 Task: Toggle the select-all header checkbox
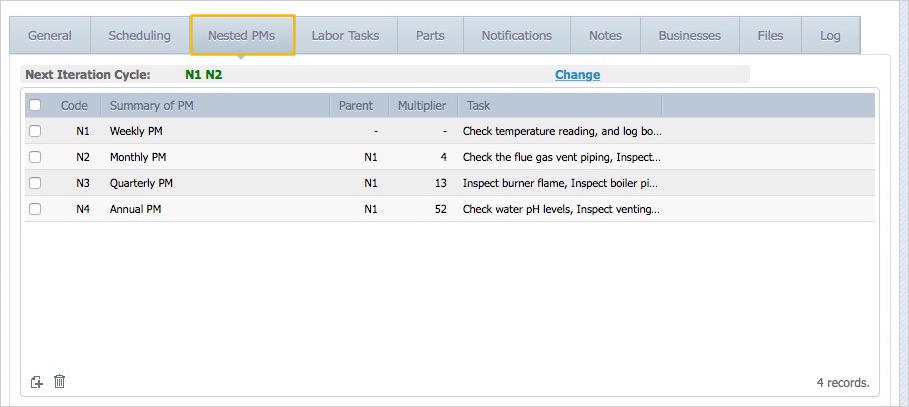pyautogui.click(x=36, y=105)
